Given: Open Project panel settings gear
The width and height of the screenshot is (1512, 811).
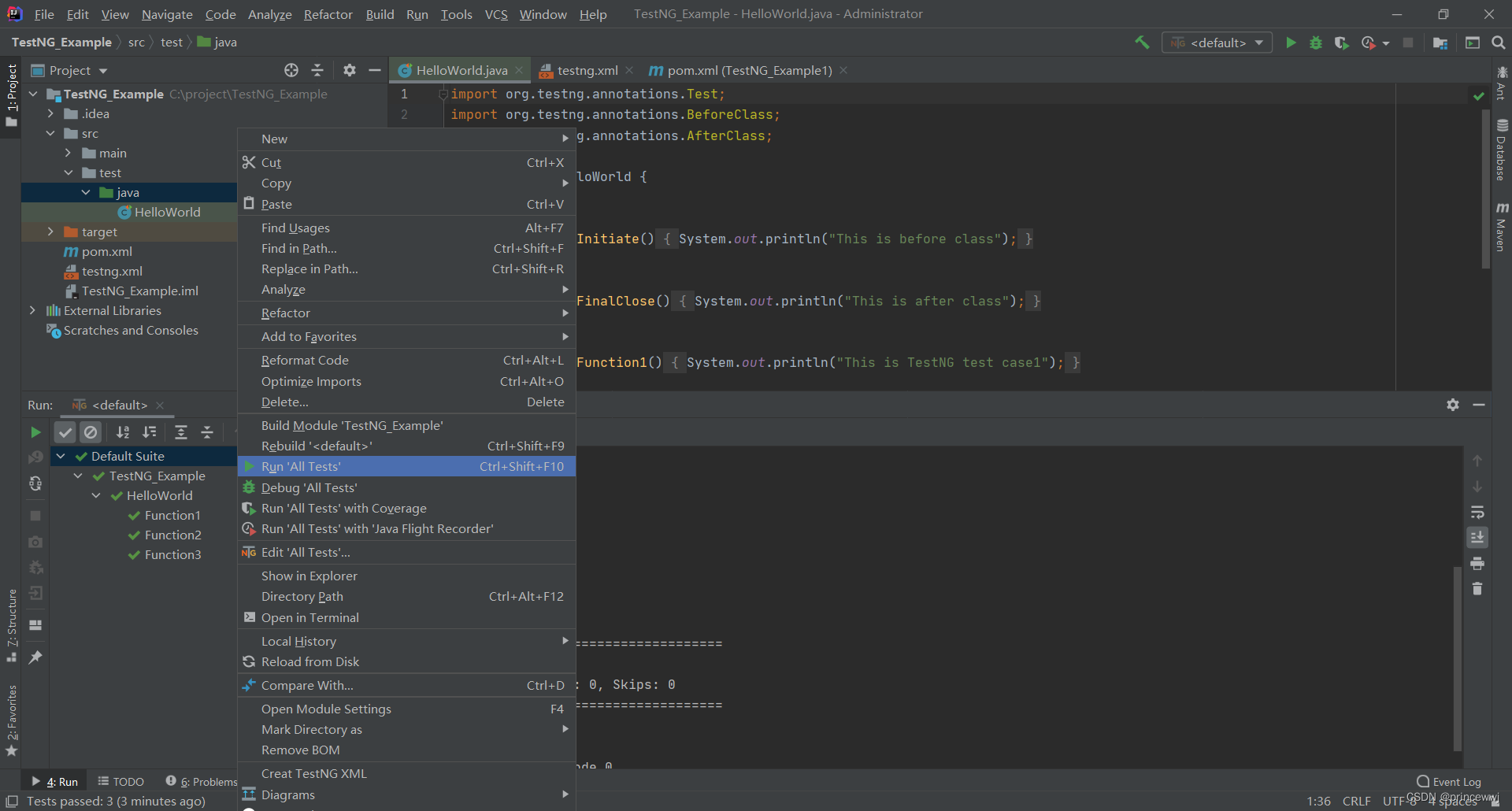Looking at the screenshot, I should pyautogui.click(x=350, y=70).
